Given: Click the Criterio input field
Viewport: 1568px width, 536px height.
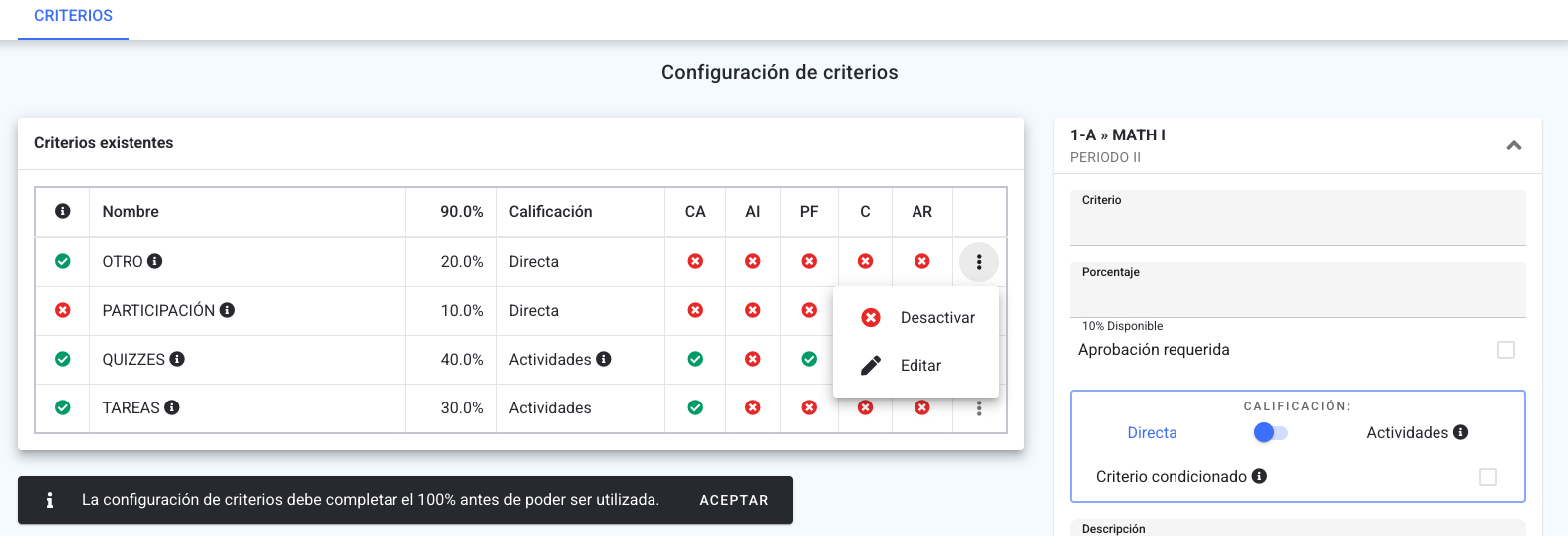Looking at the screenshot, I should [x=1298, y=218].
